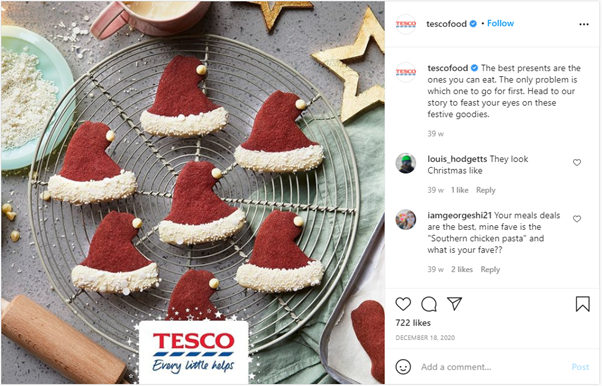The image size is (602, 386).
Task: Open Tesco profile picture in header
Action: tap(406, 24)
